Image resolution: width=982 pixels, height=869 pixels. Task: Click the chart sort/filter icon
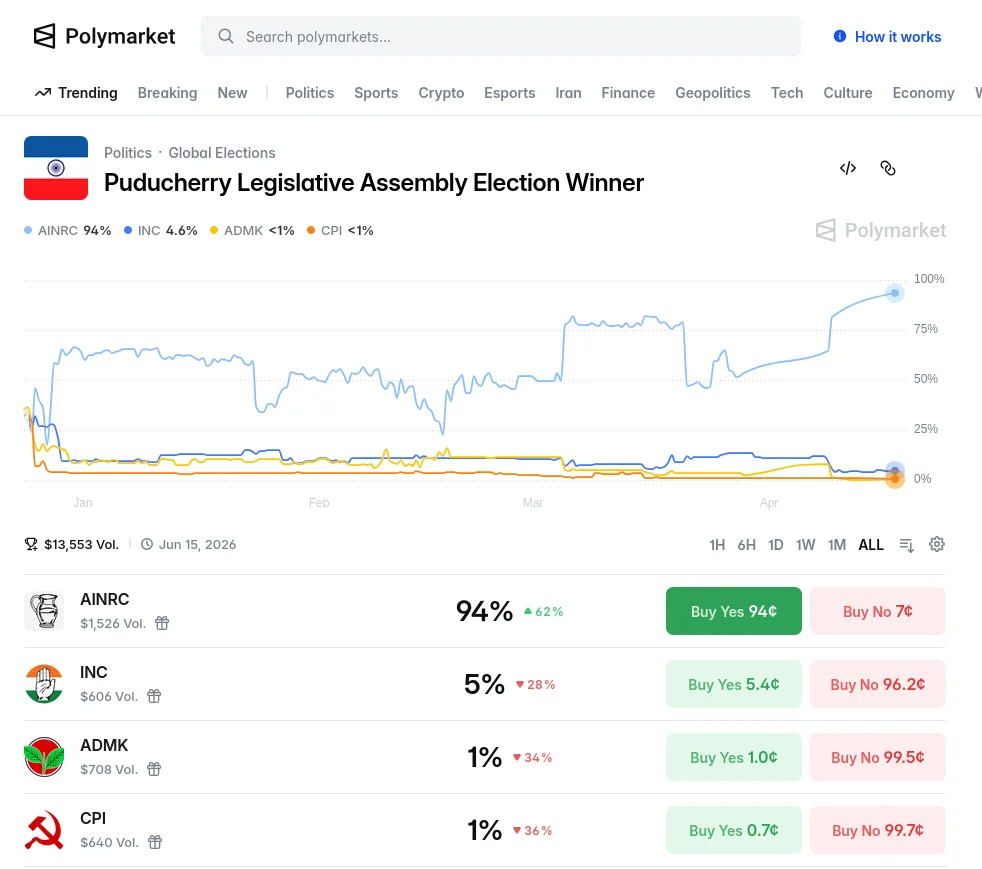tap(906, 545)
